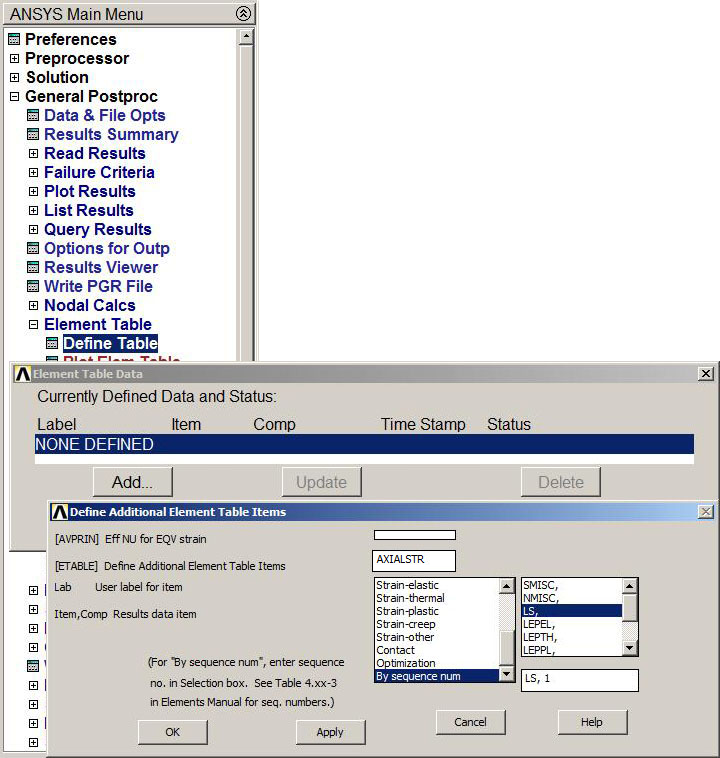Click the Options for Outp icon
The width and height of the screenshot is (720, 758).
[33, 249]
